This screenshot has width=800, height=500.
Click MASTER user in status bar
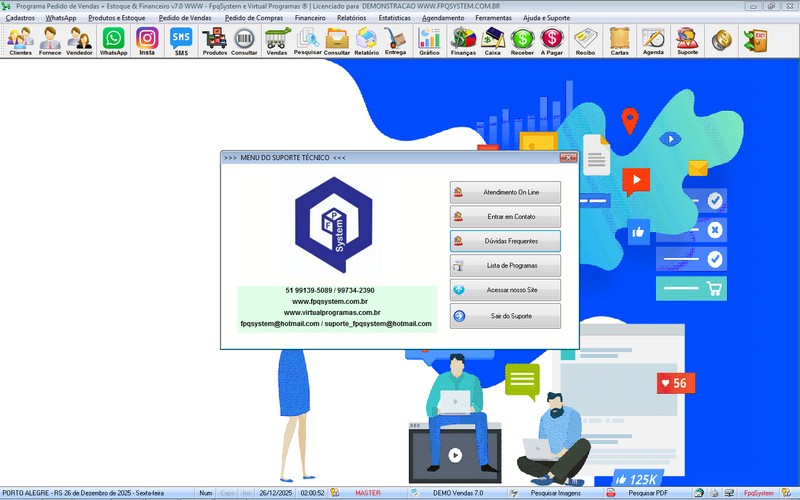[x=367, y=493]
